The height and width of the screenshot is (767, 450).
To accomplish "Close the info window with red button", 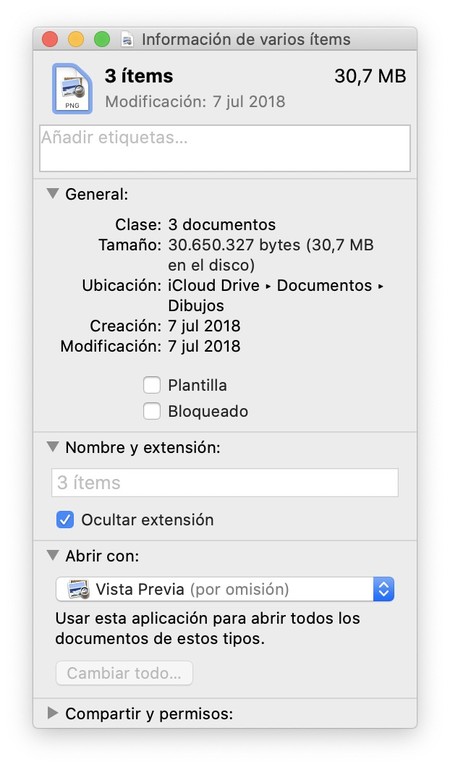I will click(x=50, y=39).
